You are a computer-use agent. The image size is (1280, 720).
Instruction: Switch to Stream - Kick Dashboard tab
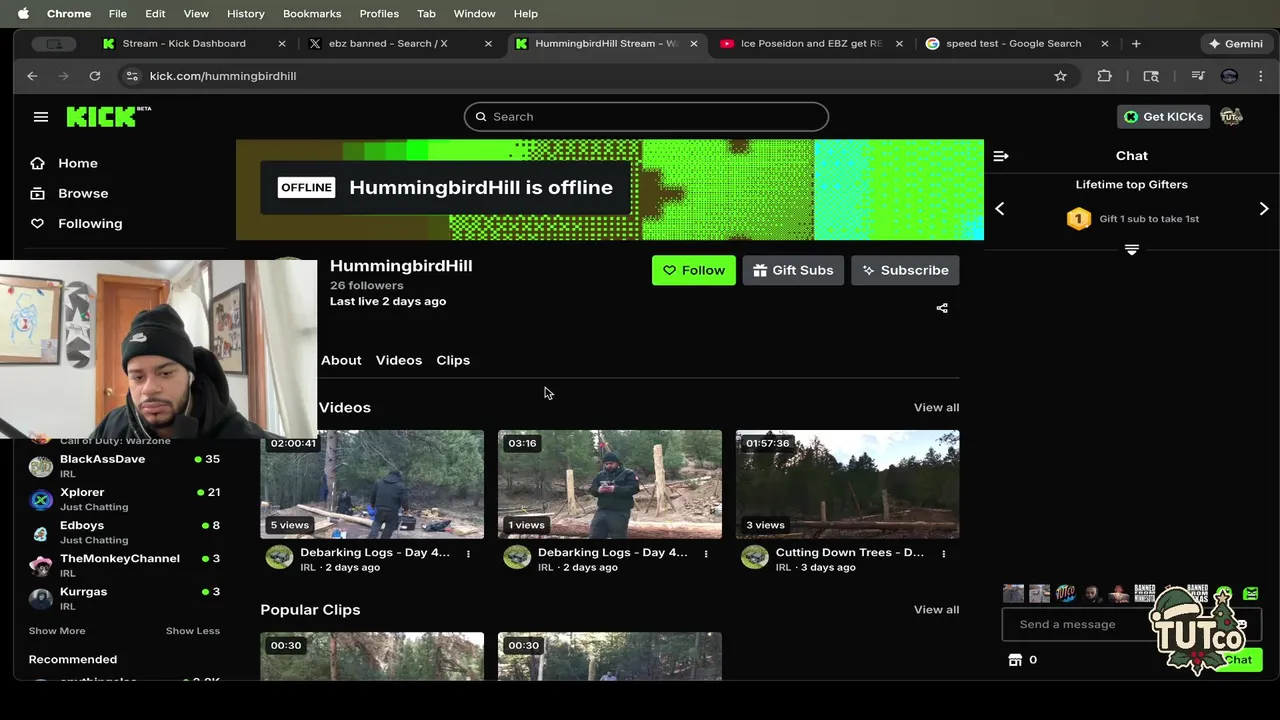pos(194,44)
